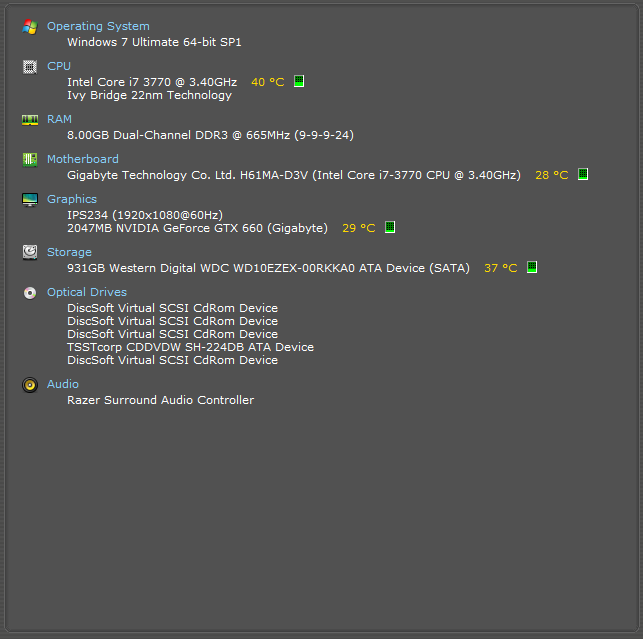Screen dimensions: 643x639
Task: Click the green status icon beside CPU temperature
Action: coord(299,81)
